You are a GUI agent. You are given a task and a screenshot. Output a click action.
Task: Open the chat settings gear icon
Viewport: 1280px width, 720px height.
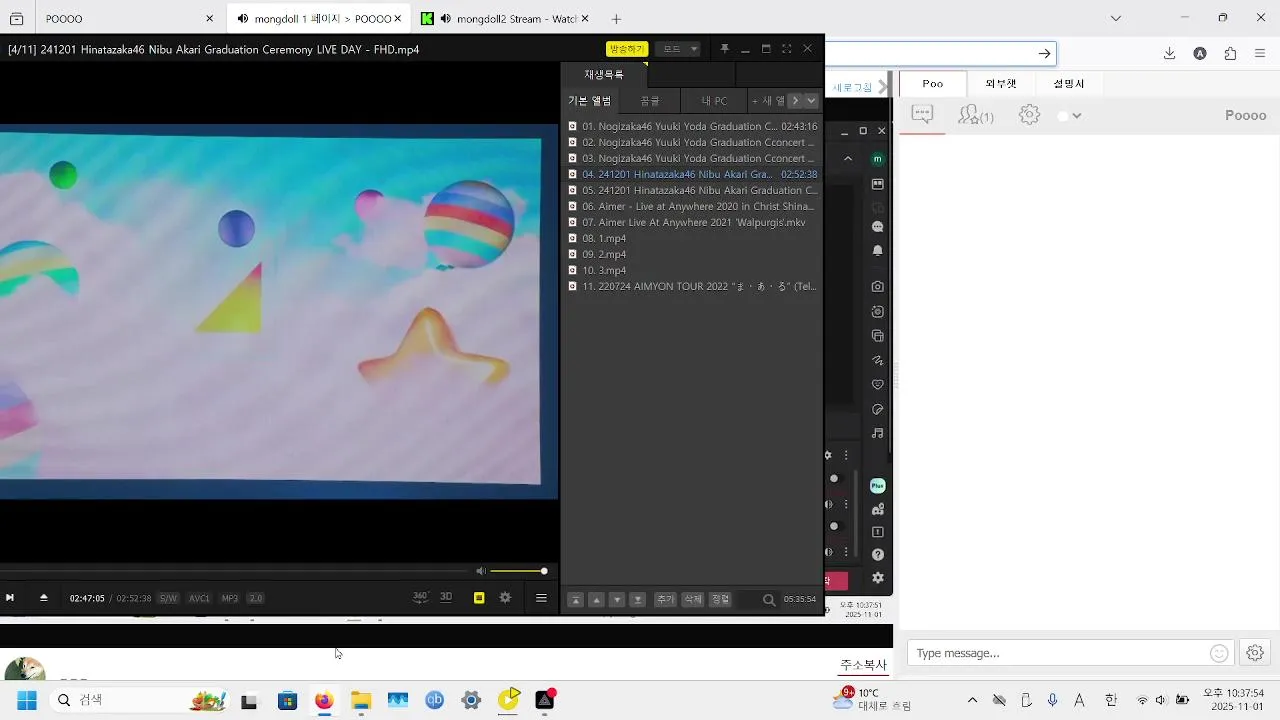1029,115
